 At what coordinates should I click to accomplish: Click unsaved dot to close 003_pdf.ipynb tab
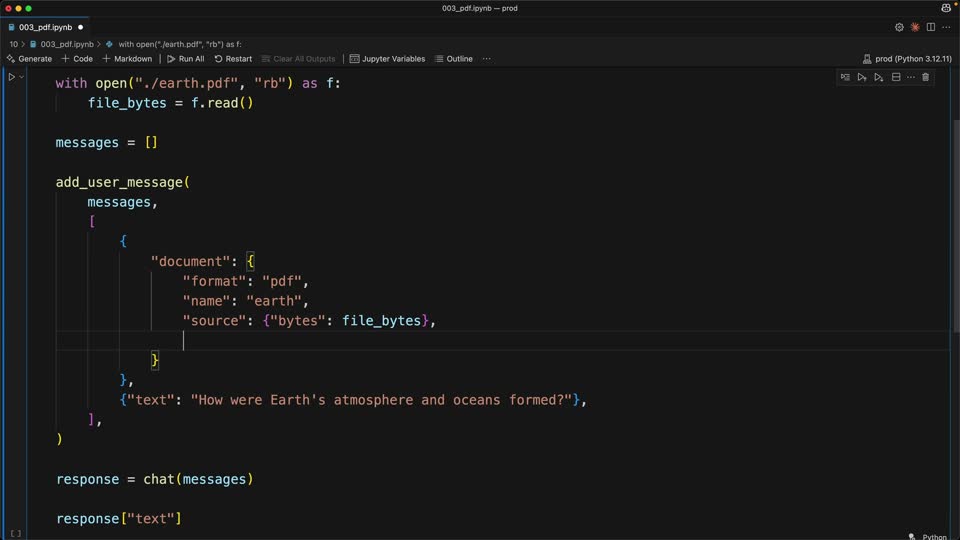(x=80, y=27)
